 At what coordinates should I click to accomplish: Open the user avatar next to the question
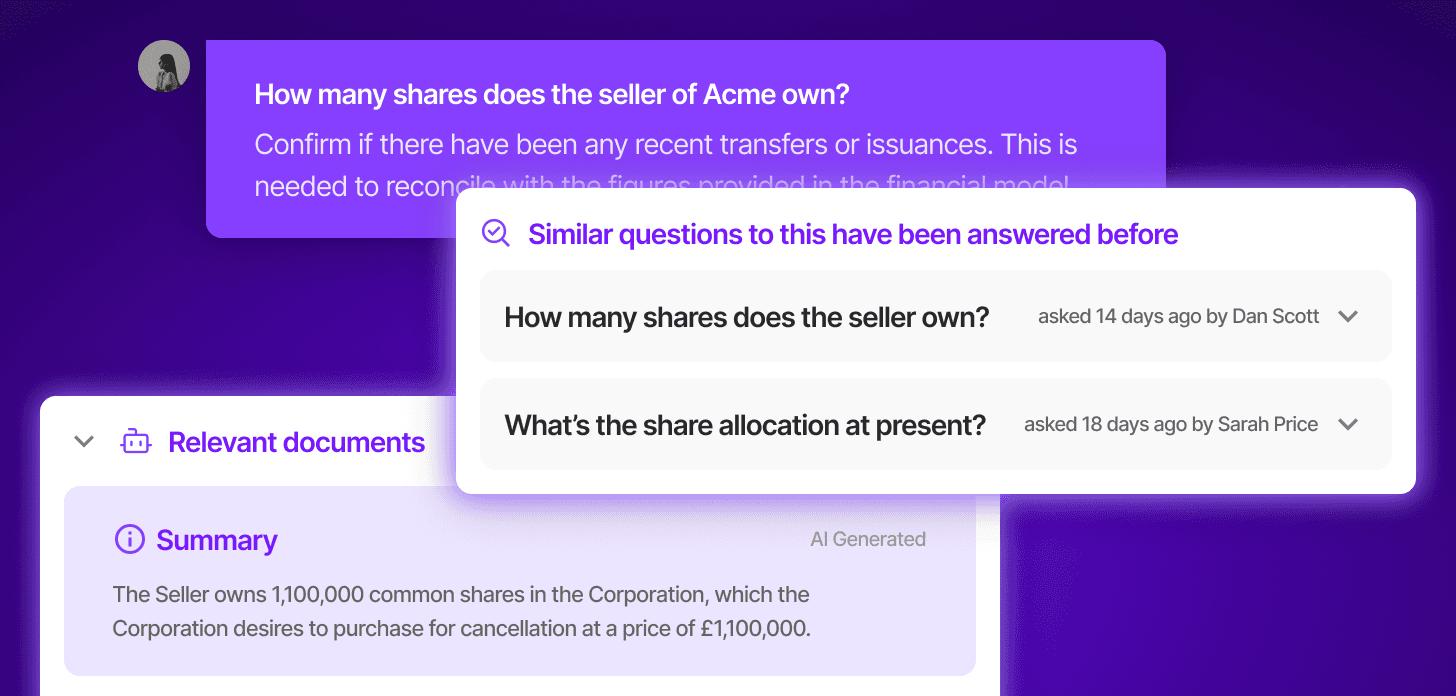pyautogui.click(x=164, y=66)
